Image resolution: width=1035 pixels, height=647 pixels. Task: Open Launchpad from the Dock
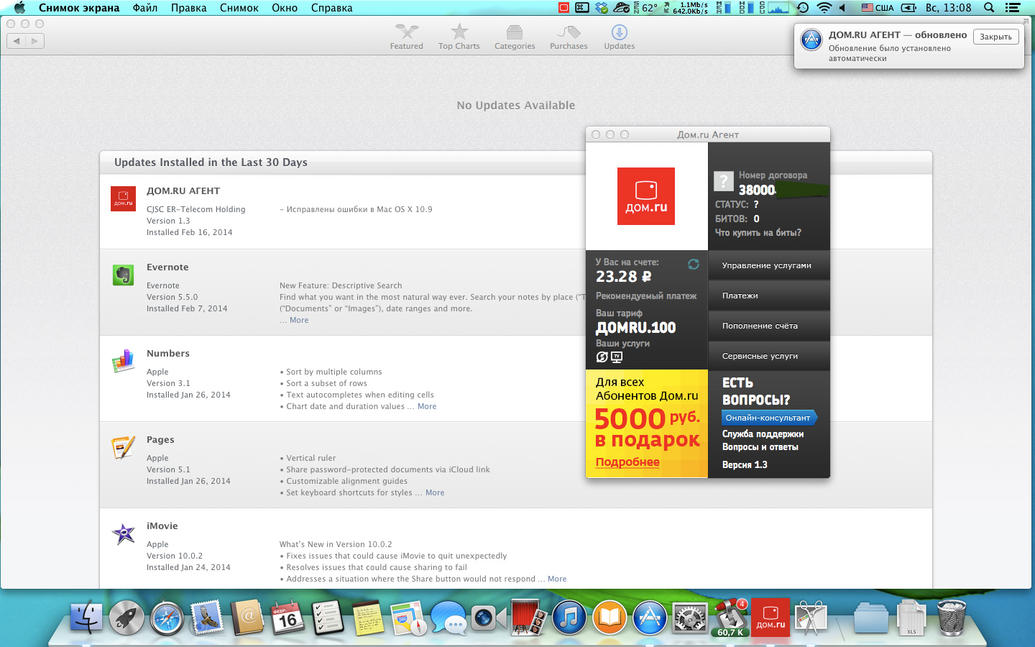[x=127, y=618]
